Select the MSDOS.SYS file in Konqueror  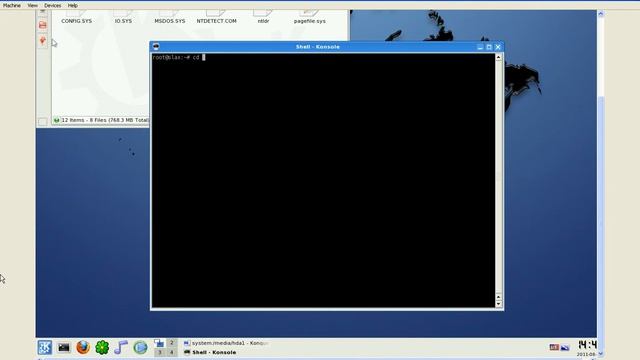[x=170, y=17]
